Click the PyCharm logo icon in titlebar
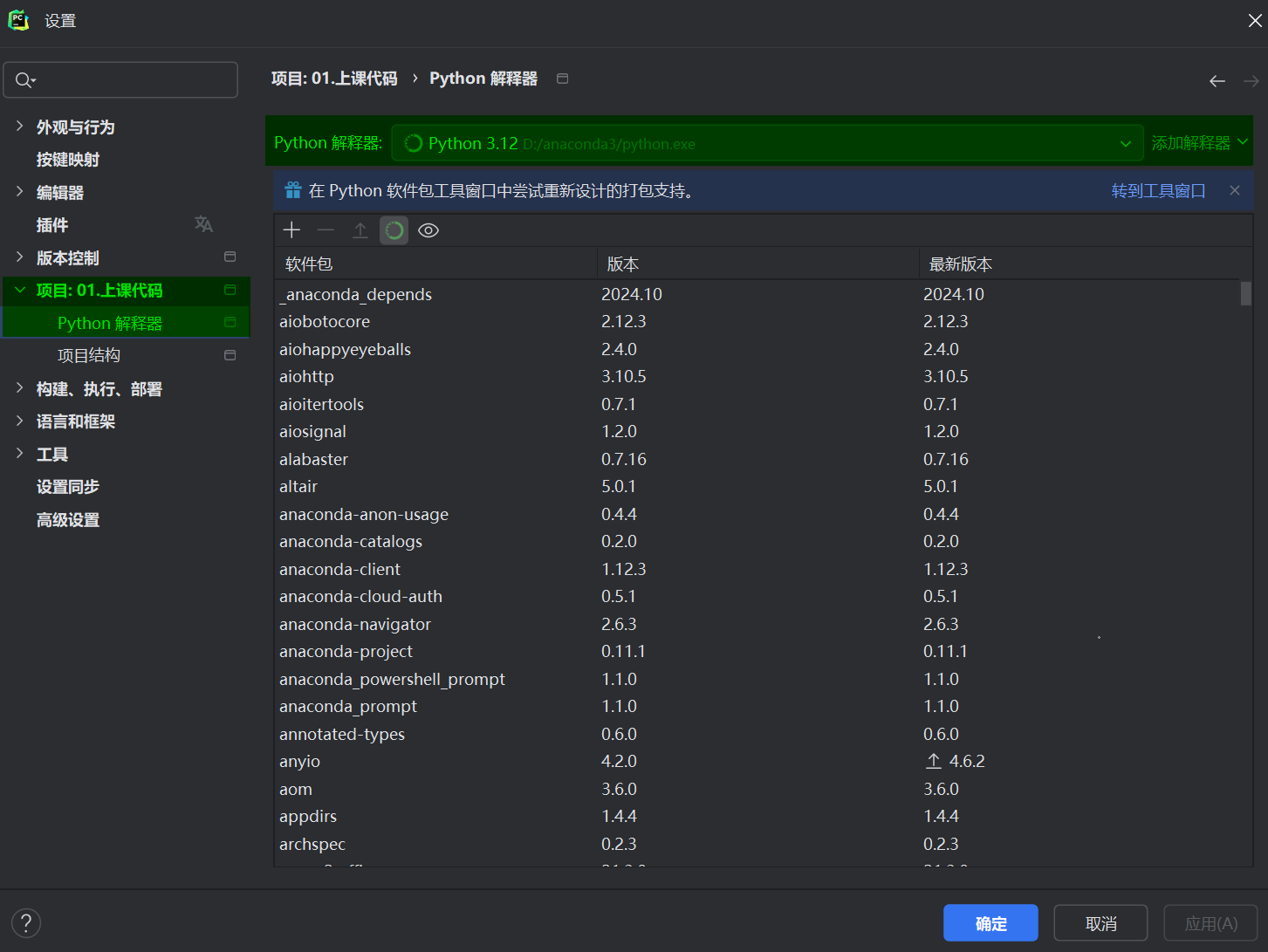 click(x=18, y=19)
